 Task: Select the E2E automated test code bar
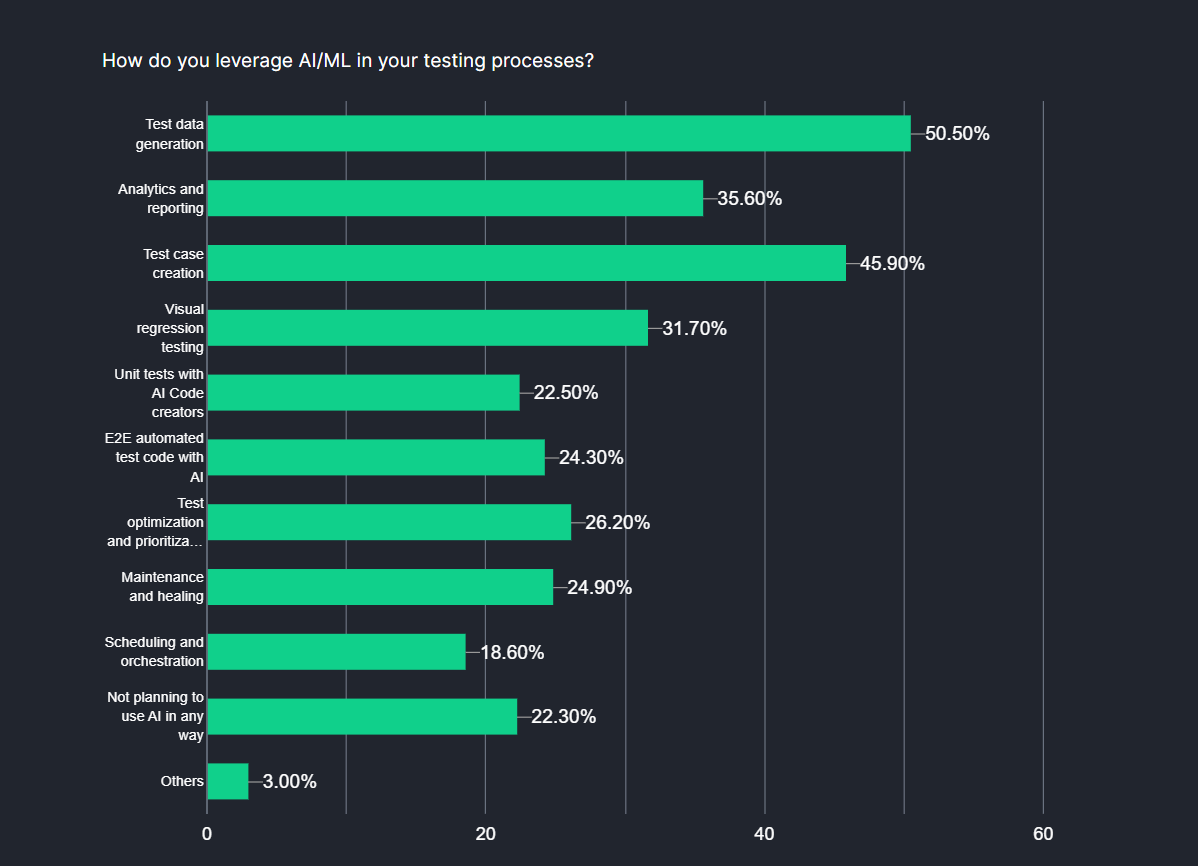coord(376,457)
